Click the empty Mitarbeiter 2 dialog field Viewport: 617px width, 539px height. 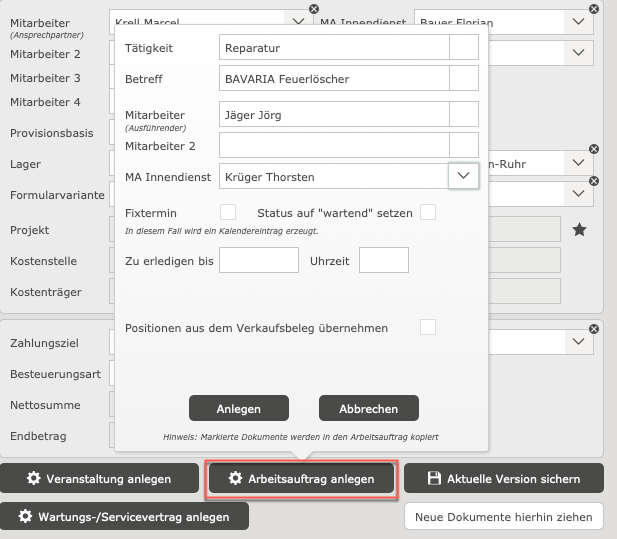coord(334,145)
